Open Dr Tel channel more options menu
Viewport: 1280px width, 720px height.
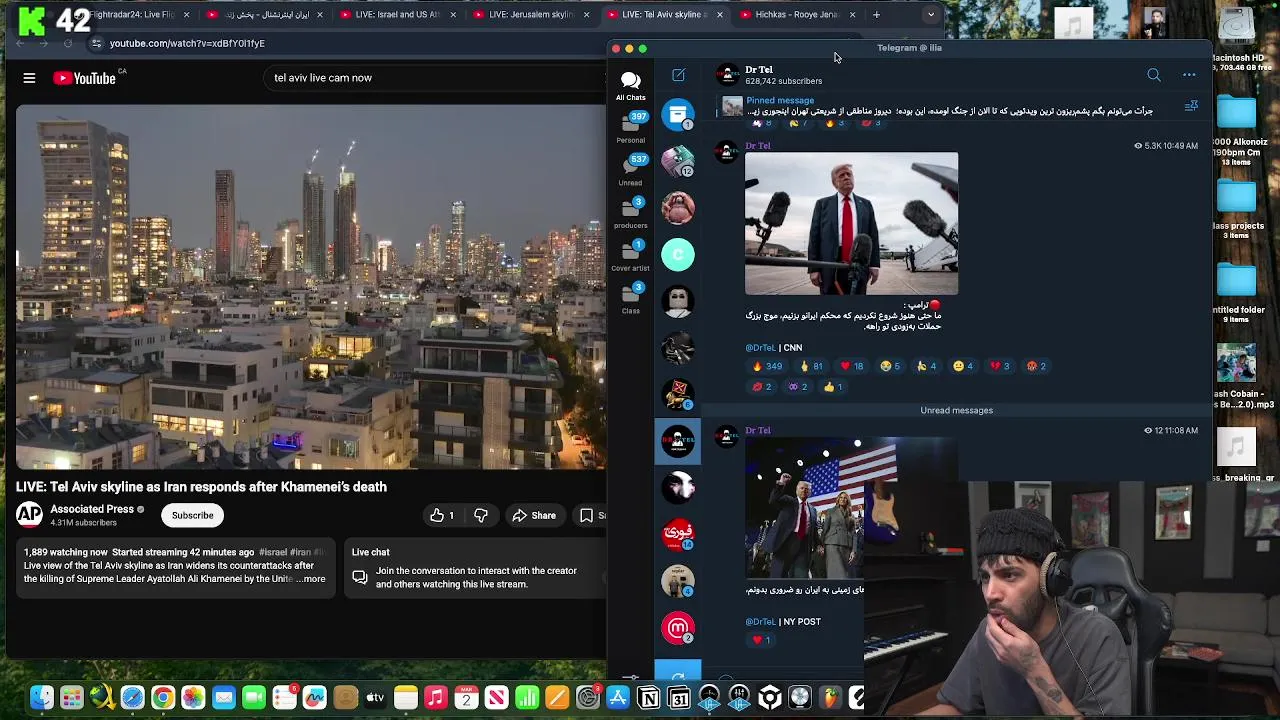[1189, 75]
